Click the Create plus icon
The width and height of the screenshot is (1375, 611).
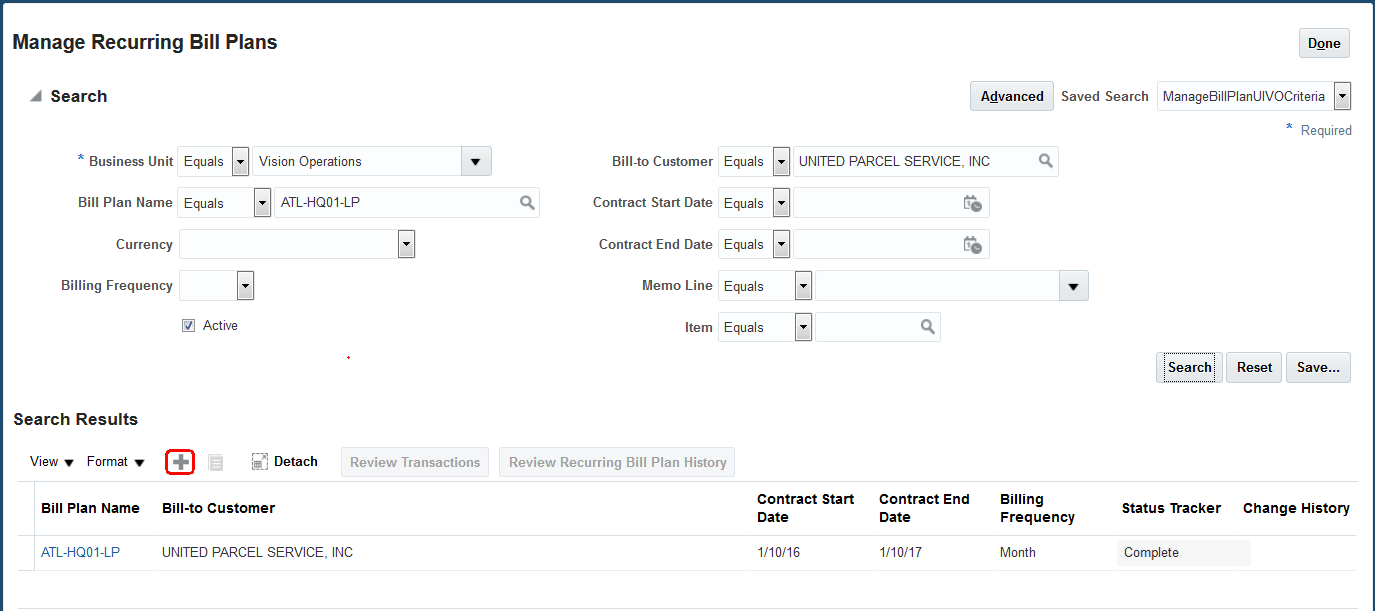(180, 462)
